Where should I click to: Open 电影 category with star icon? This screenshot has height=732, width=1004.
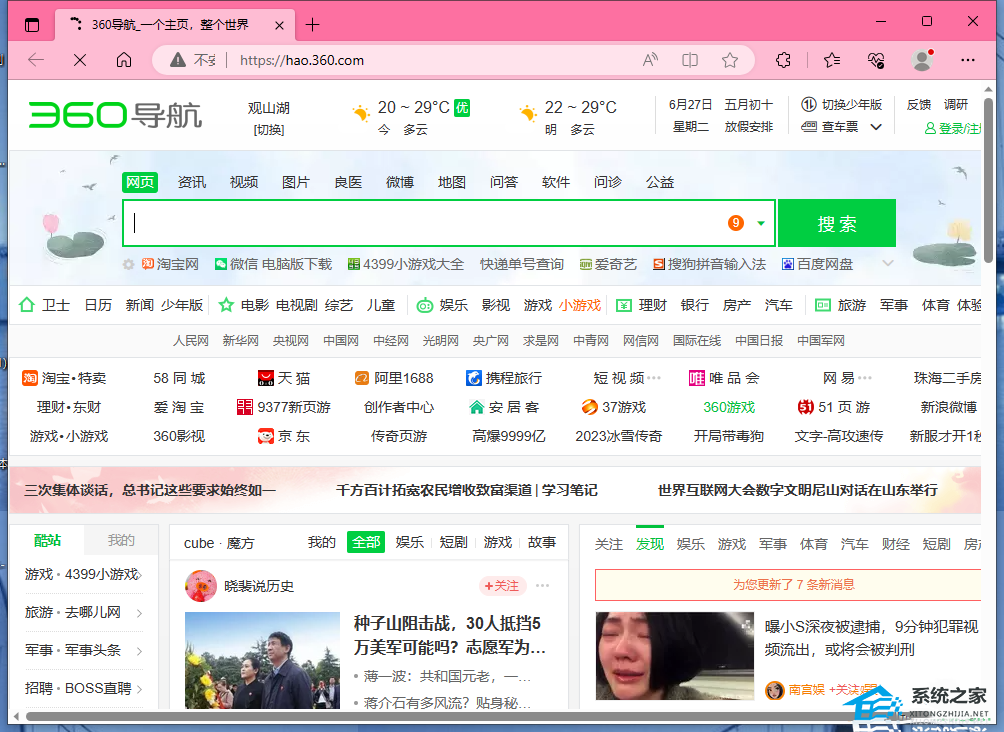pyautogui.click(x=243, y=305)
